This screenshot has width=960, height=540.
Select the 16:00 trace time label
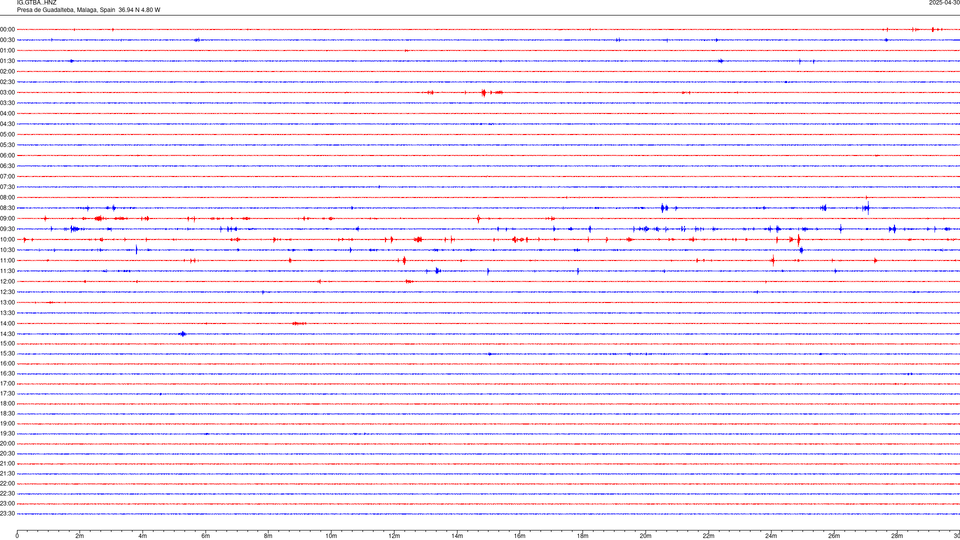pos(7,364)
